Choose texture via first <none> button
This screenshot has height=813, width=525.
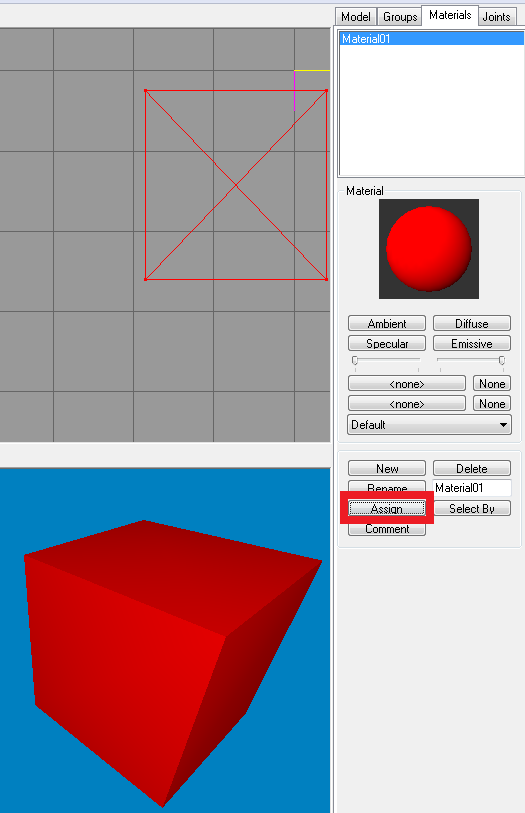pyautogui.click(x=407, y=384)
